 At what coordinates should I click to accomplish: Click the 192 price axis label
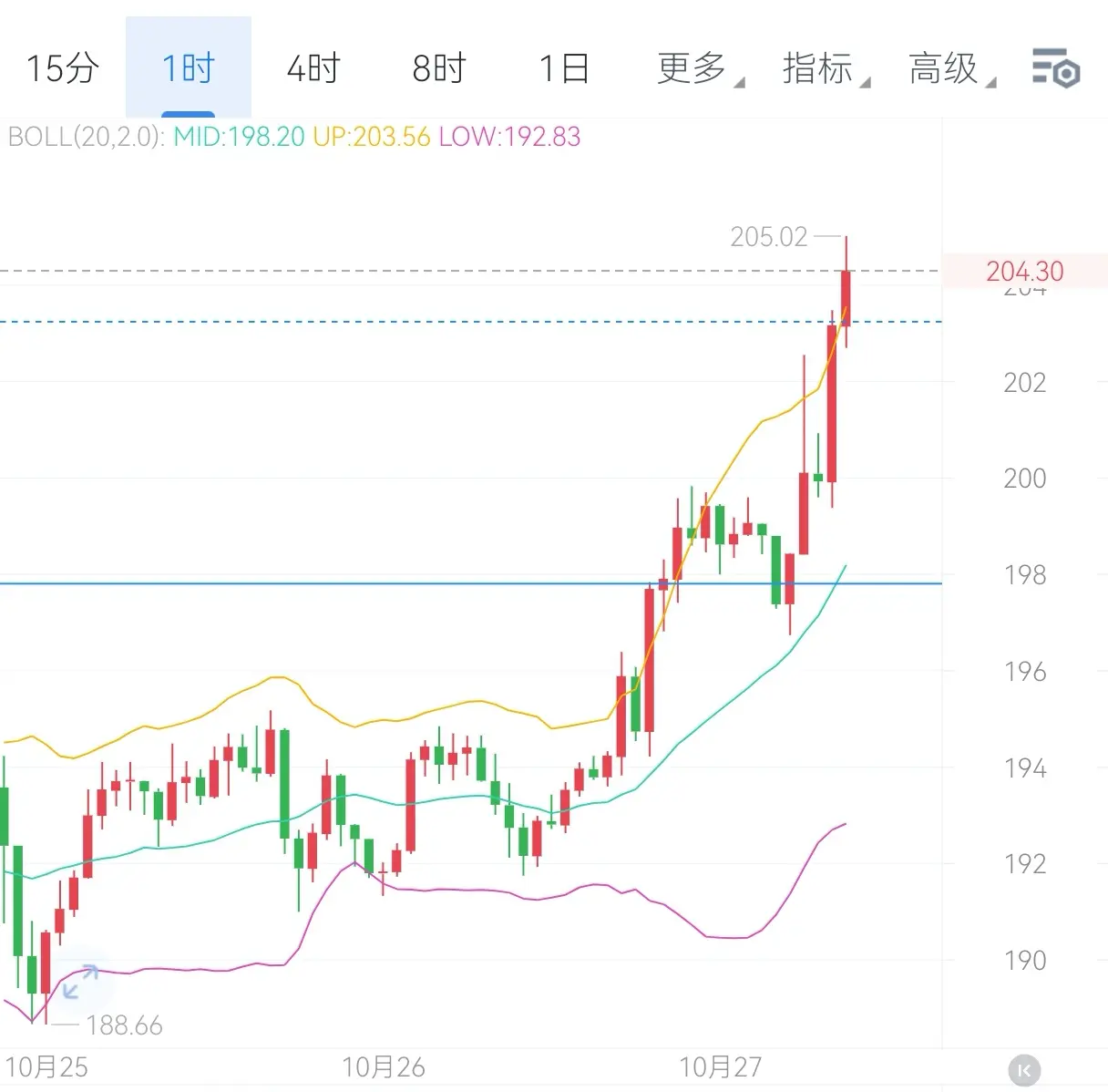1025,863
